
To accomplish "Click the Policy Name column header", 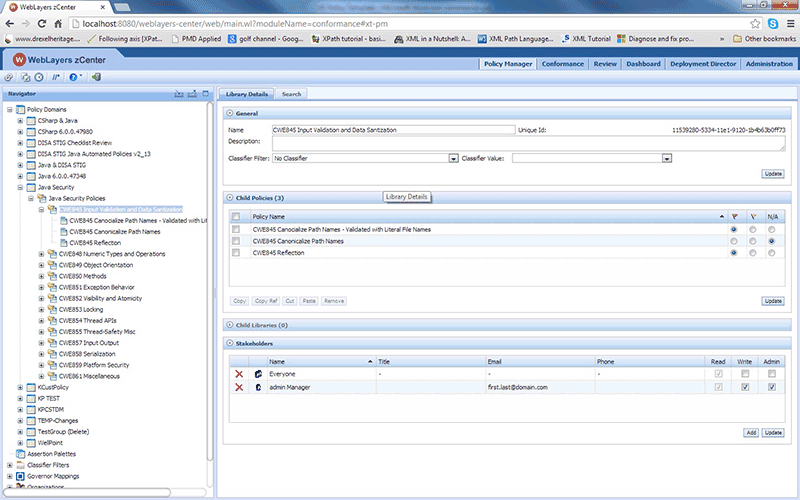I will pos(489,217).
